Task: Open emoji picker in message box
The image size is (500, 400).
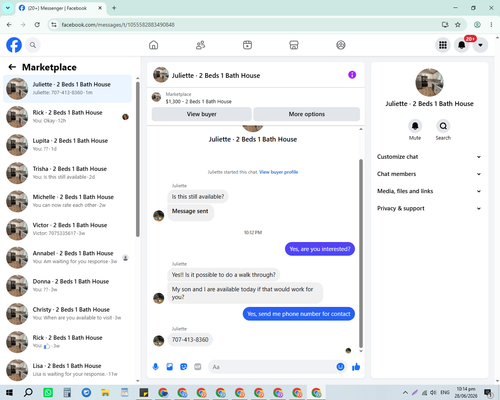Action: coord(340,367)
